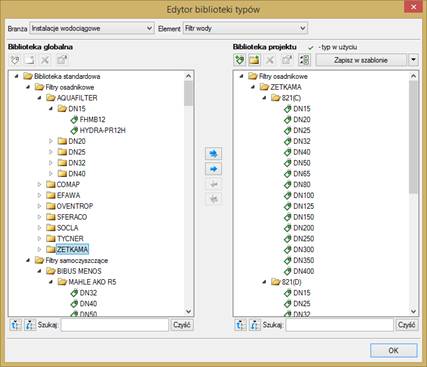Viewport: 427px width, 367px height.
Task: Click the project library scroll down arrow
Action: (413, 311)
